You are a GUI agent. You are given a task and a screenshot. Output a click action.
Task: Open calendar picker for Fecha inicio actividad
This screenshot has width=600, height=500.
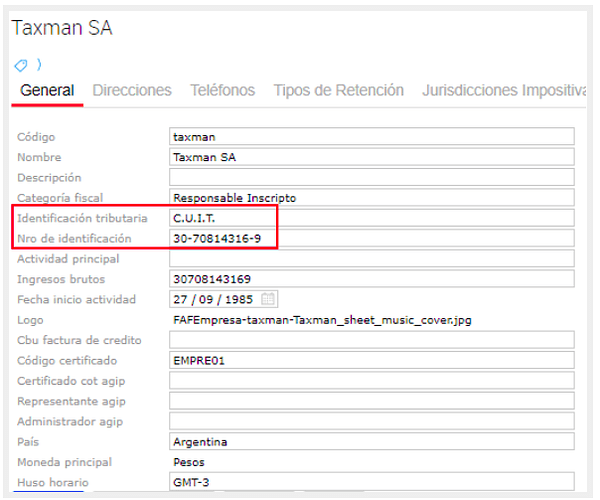[x=268, y=299]
